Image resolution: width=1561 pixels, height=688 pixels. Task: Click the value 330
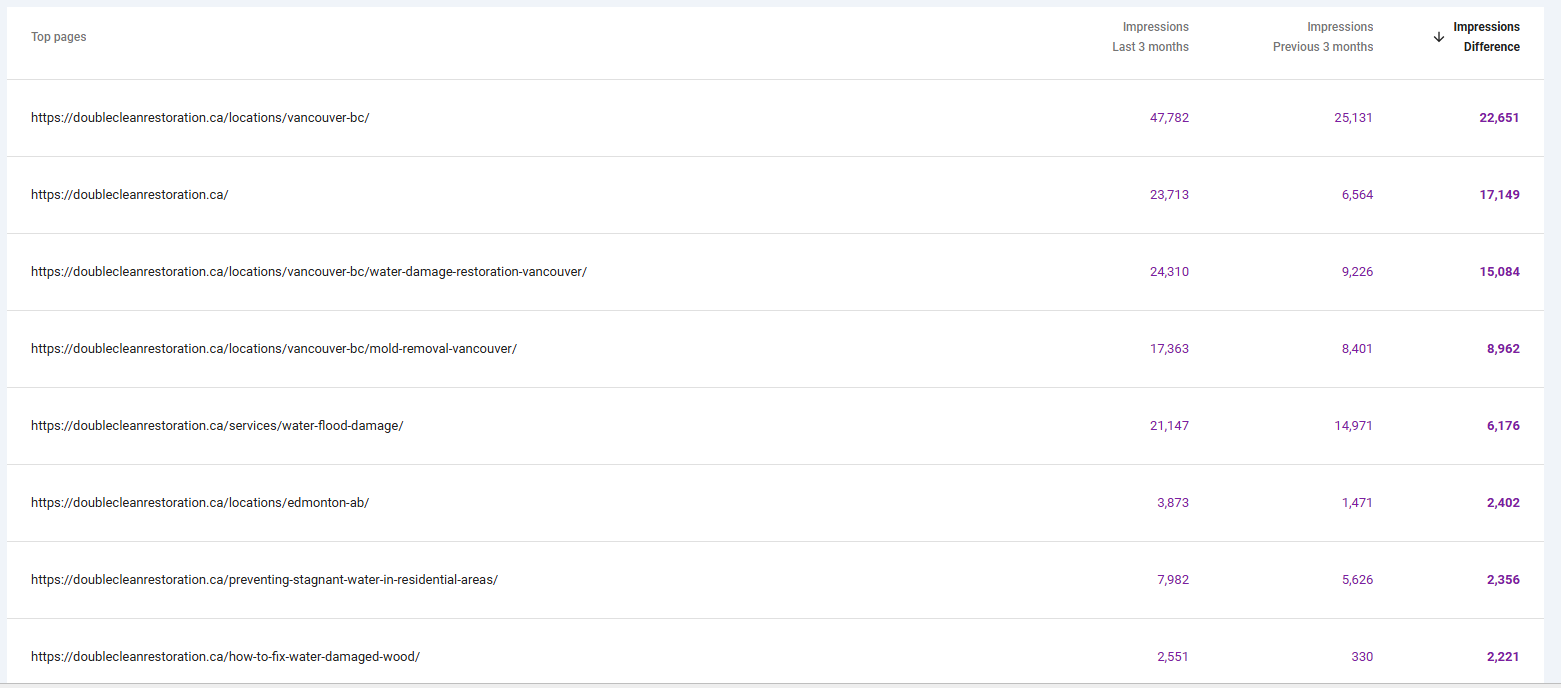1363,657
